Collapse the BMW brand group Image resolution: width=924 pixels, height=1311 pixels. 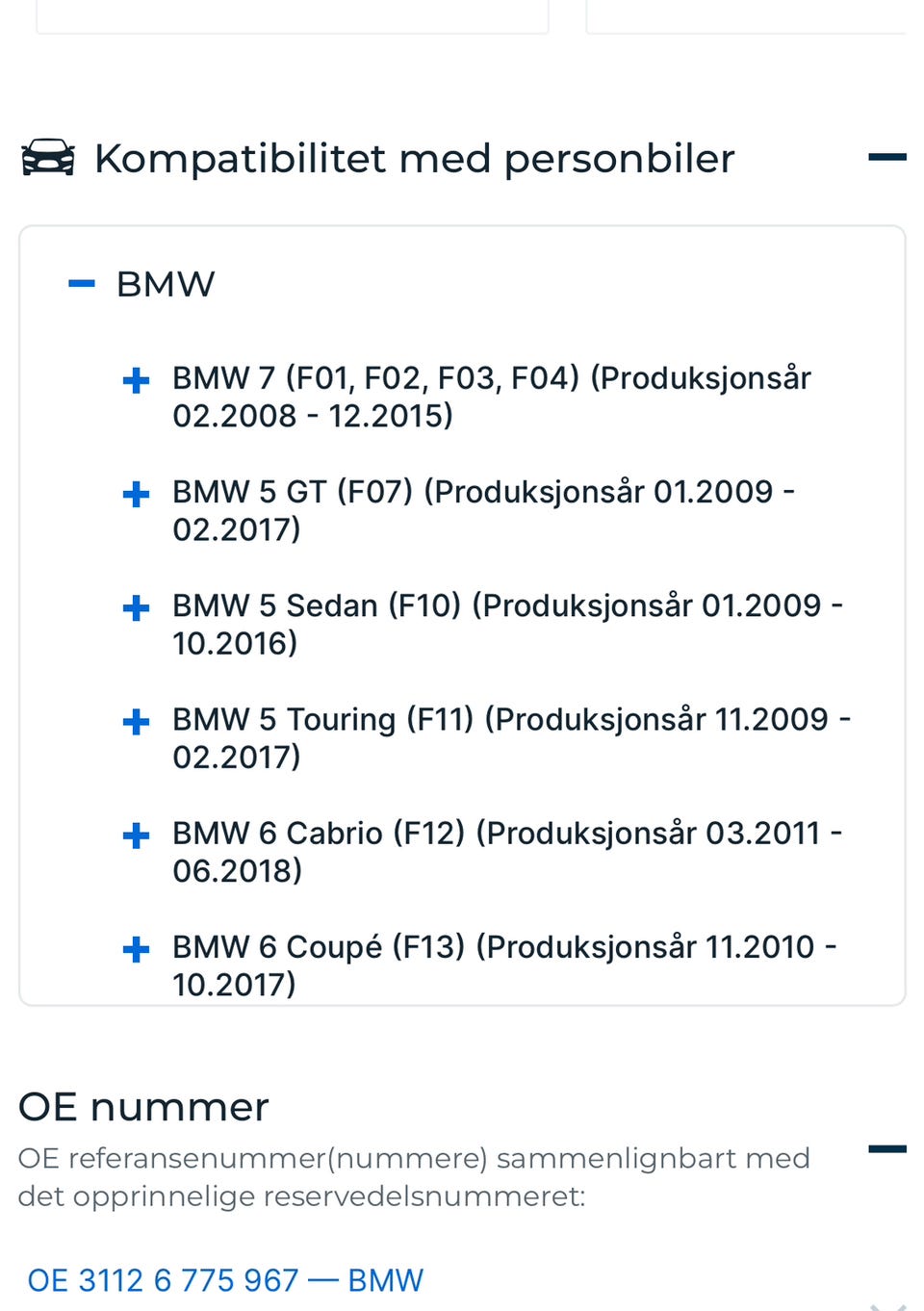click(x=83, y=284)
